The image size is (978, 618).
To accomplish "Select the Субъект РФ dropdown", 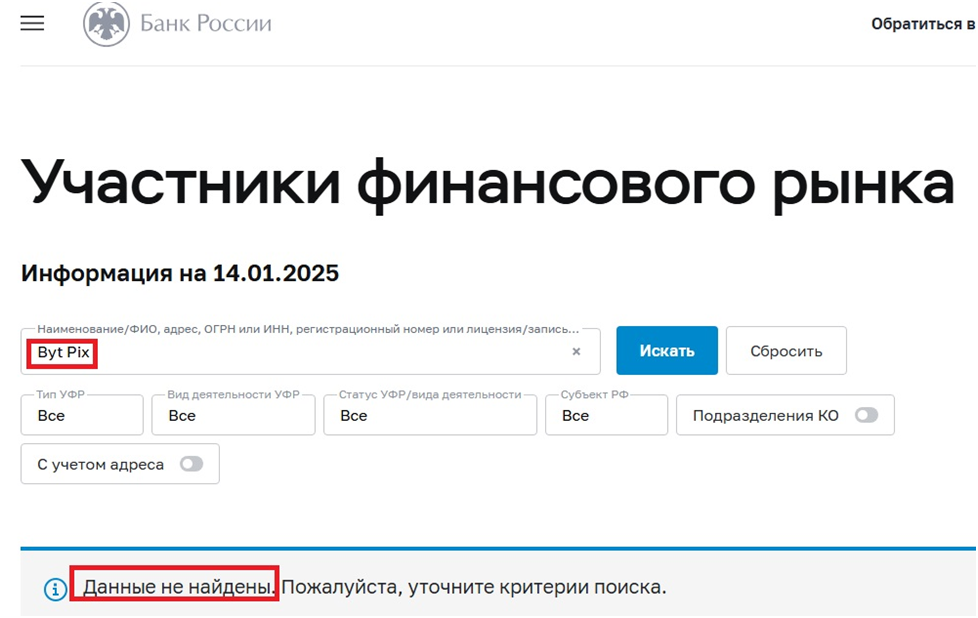I will pos(606,415).
